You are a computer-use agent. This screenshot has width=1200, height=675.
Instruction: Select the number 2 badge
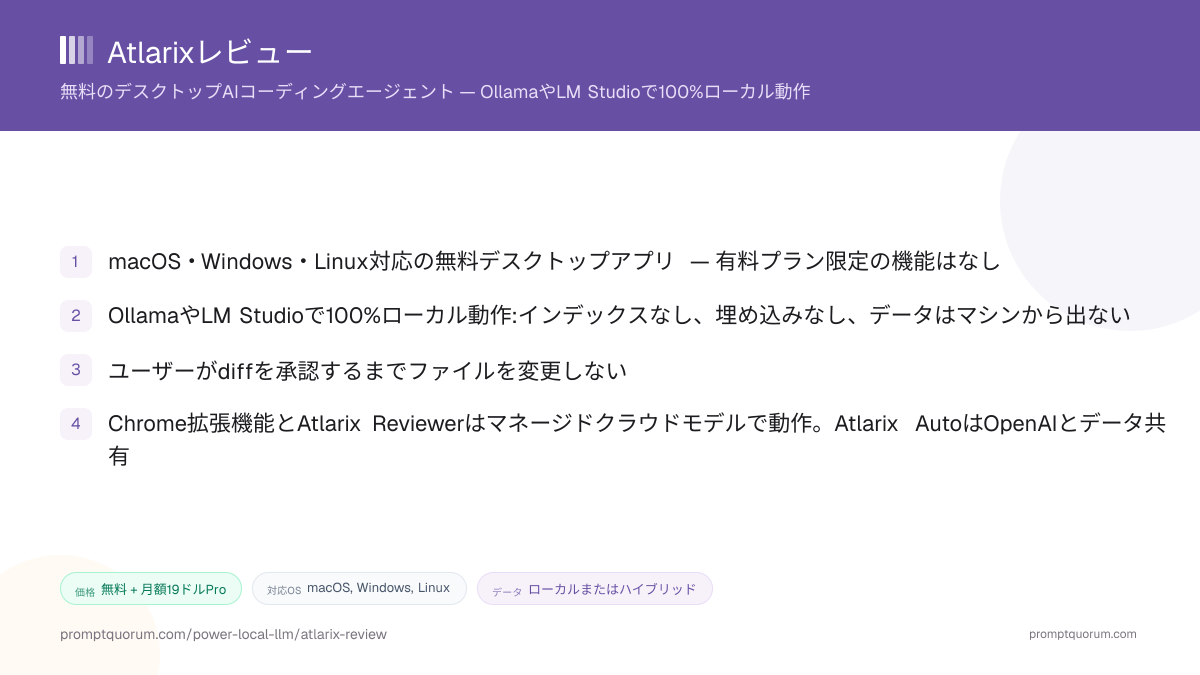coord(76,316)
